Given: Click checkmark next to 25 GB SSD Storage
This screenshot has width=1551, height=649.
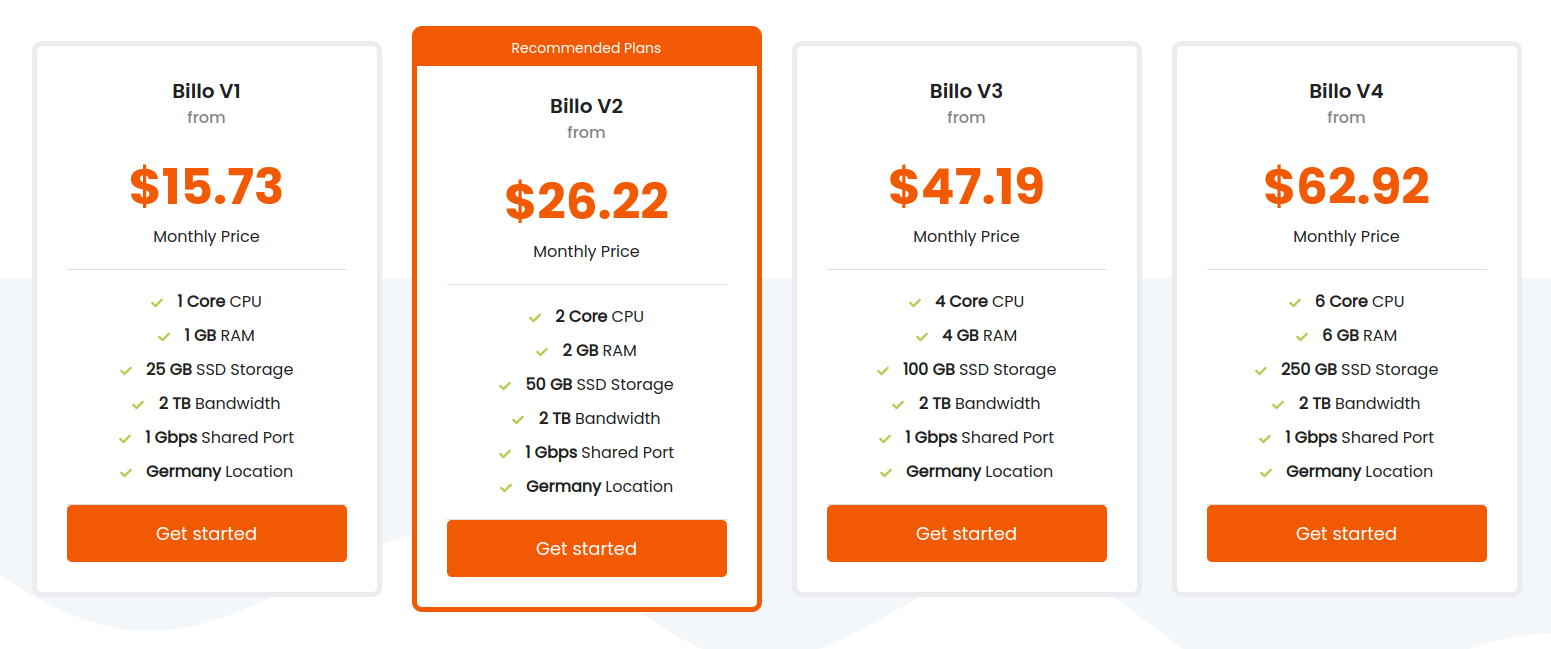Looking at the screenshot, I should (x=126, y=370).
